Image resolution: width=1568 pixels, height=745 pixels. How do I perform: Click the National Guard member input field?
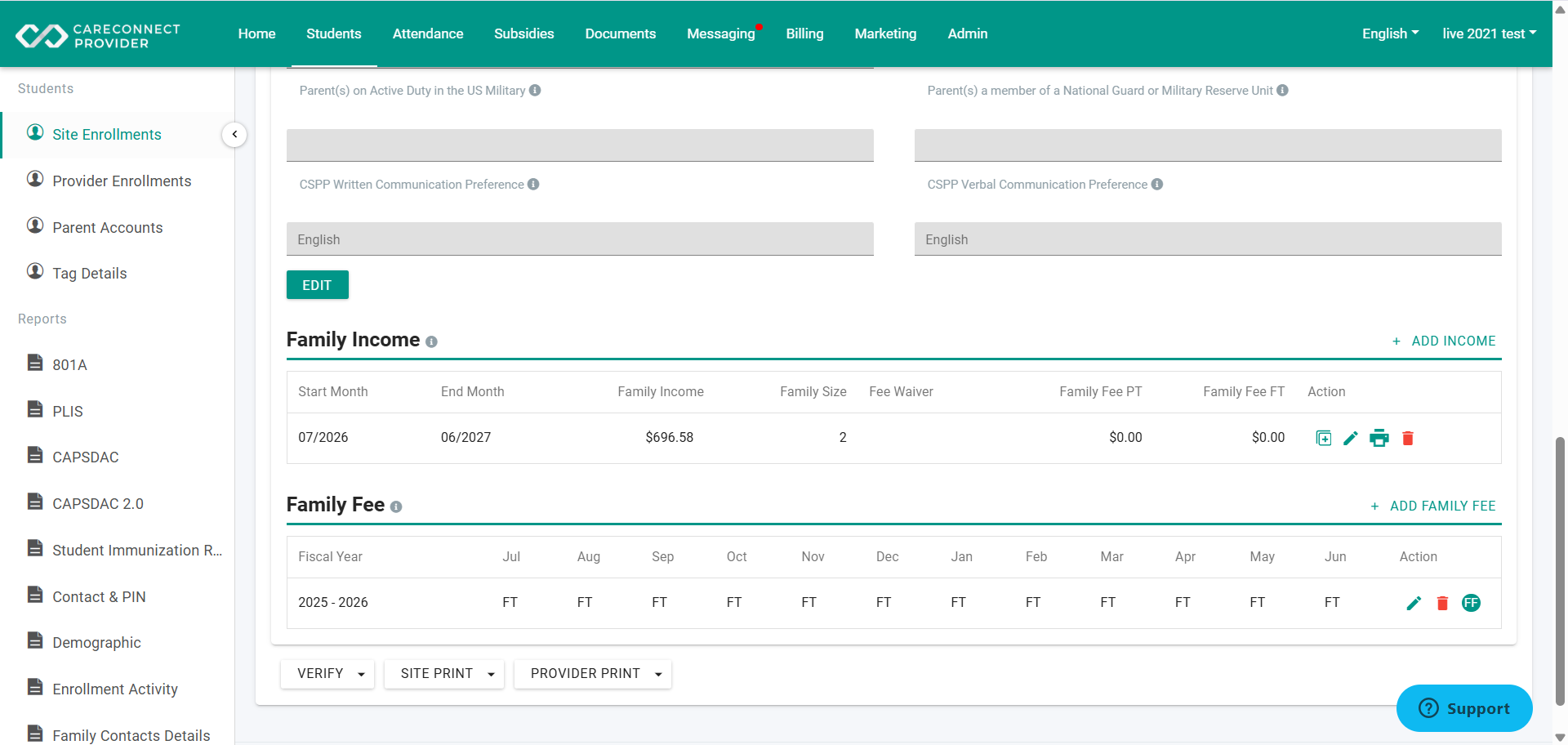tap(1208, 145)
